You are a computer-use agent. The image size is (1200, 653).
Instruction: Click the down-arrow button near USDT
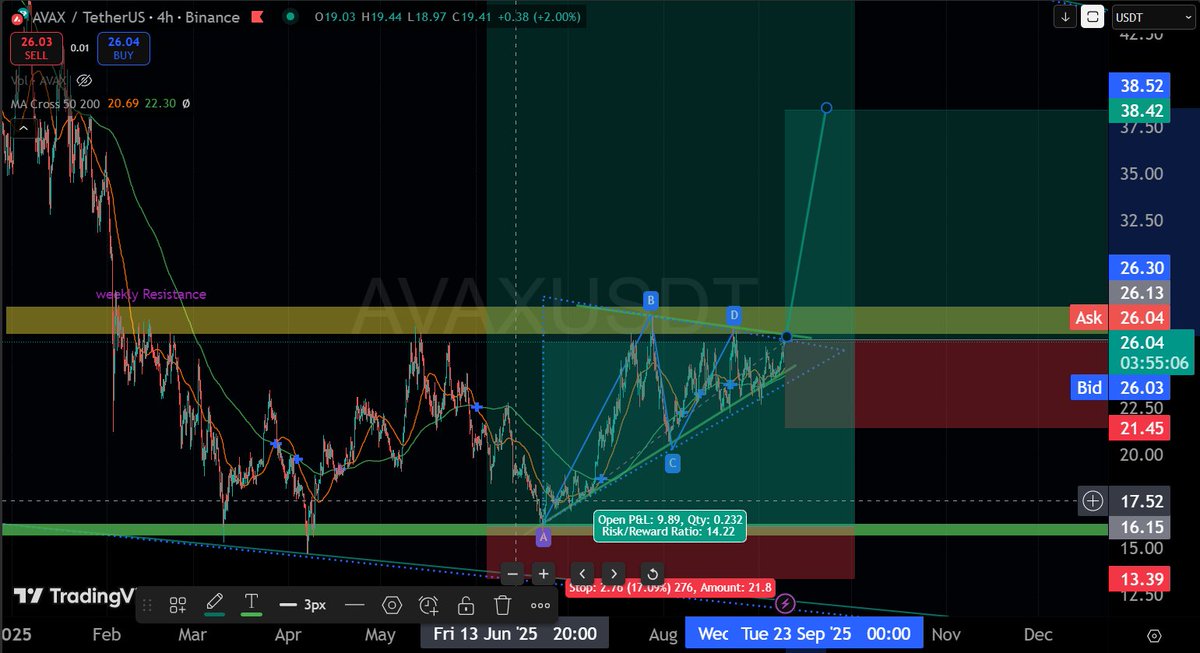(x=1067, y=17)
